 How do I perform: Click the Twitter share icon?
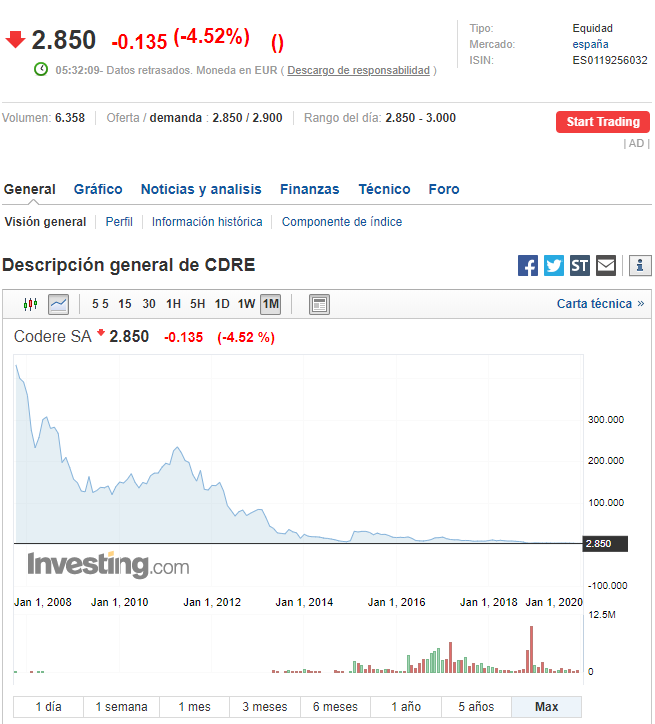click(554, 265)
